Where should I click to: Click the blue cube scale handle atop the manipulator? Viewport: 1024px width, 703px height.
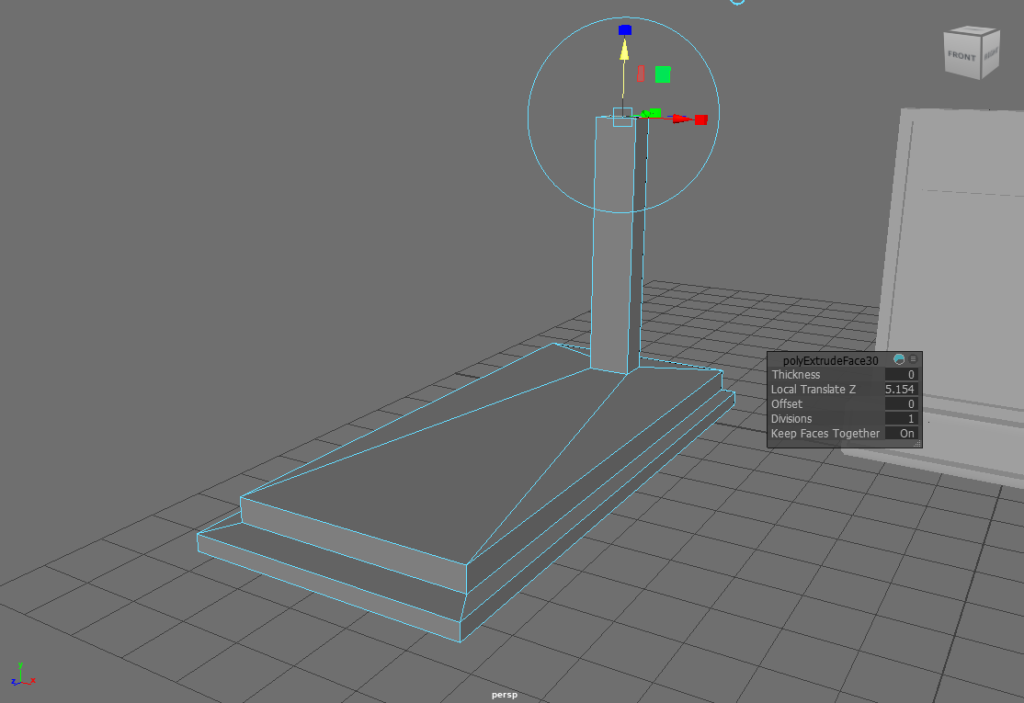625,30
